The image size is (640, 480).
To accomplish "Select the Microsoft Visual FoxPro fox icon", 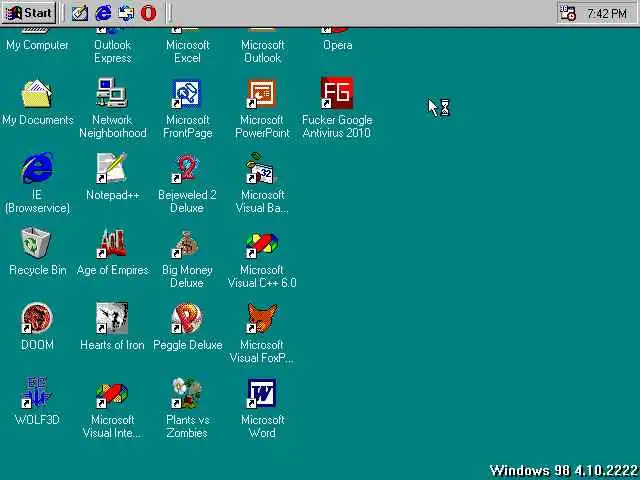I will click(262, 318).
